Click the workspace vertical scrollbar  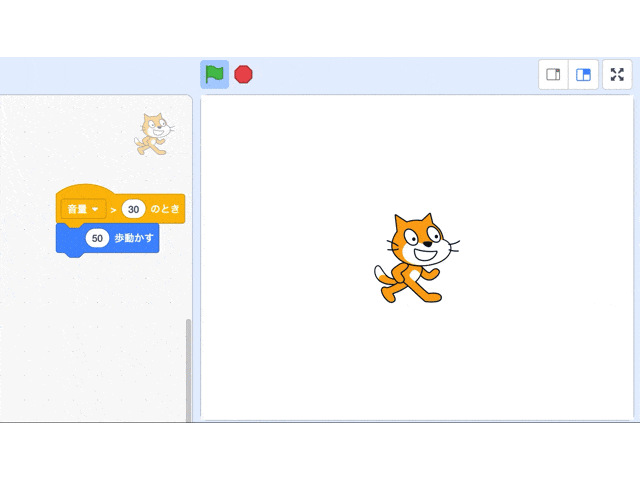[188, 370]
